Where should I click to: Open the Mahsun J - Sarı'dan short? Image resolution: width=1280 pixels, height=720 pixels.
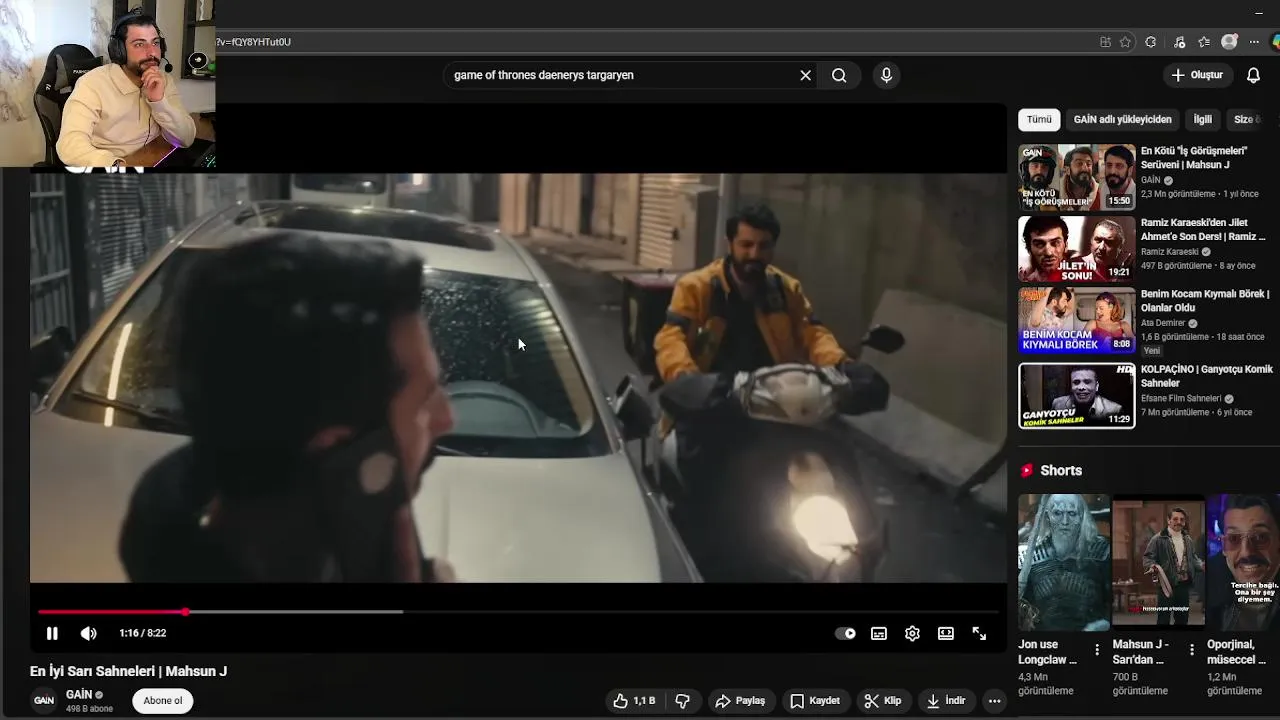1158,563
